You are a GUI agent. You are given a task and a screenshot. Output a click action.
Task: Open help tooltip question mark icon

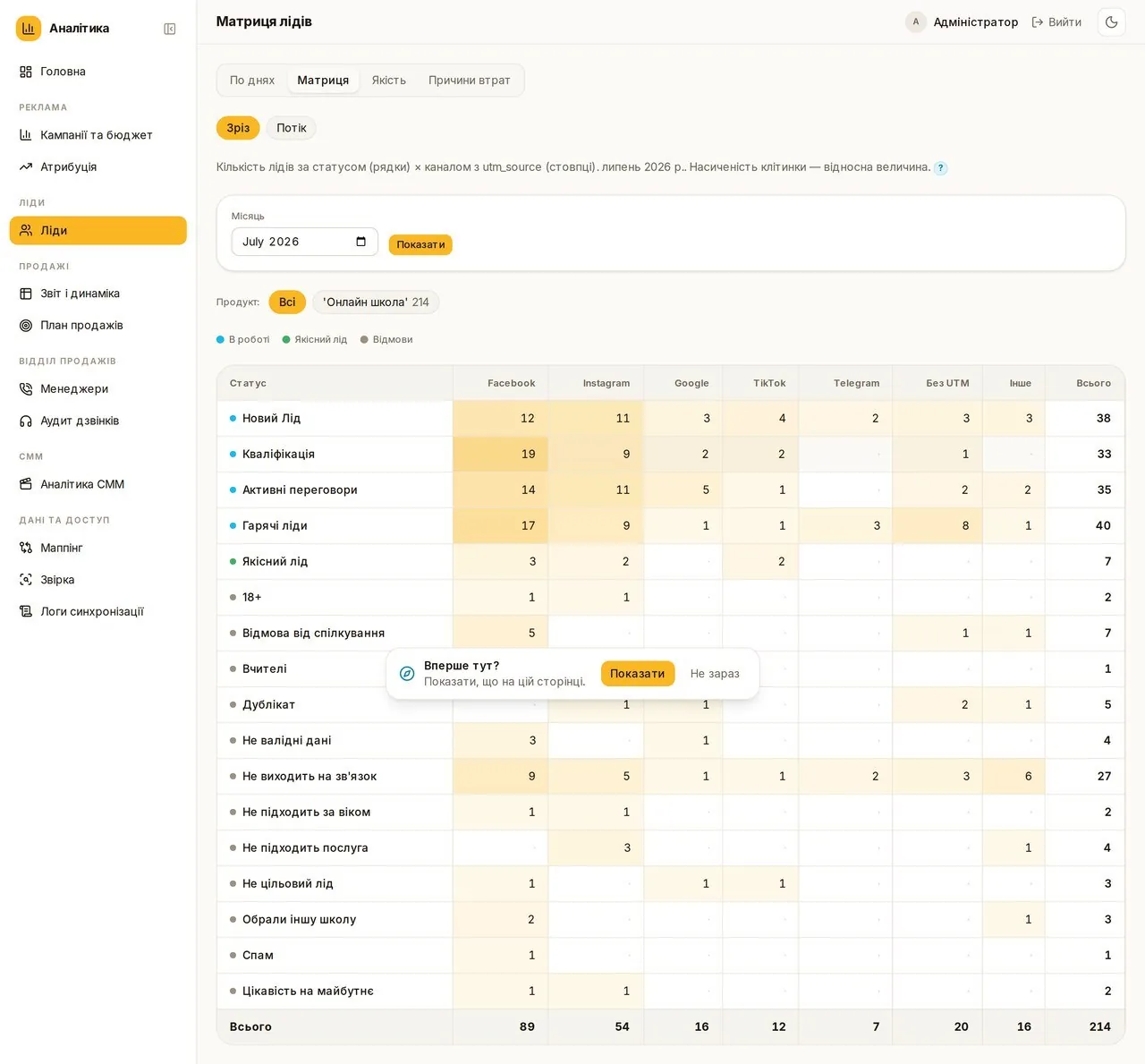(x=941, y=167)
